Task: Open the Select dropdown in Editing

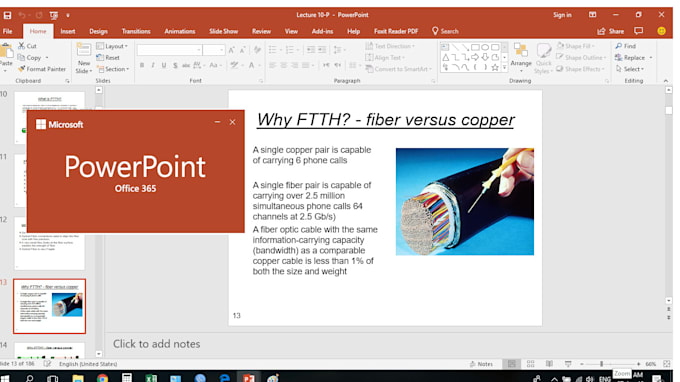Action: tap(630, 69)
